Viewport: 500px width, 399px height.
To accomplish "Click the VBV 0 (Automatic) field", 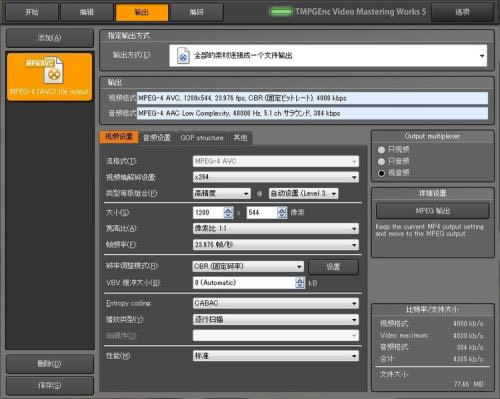I will (x=244, y=283).
